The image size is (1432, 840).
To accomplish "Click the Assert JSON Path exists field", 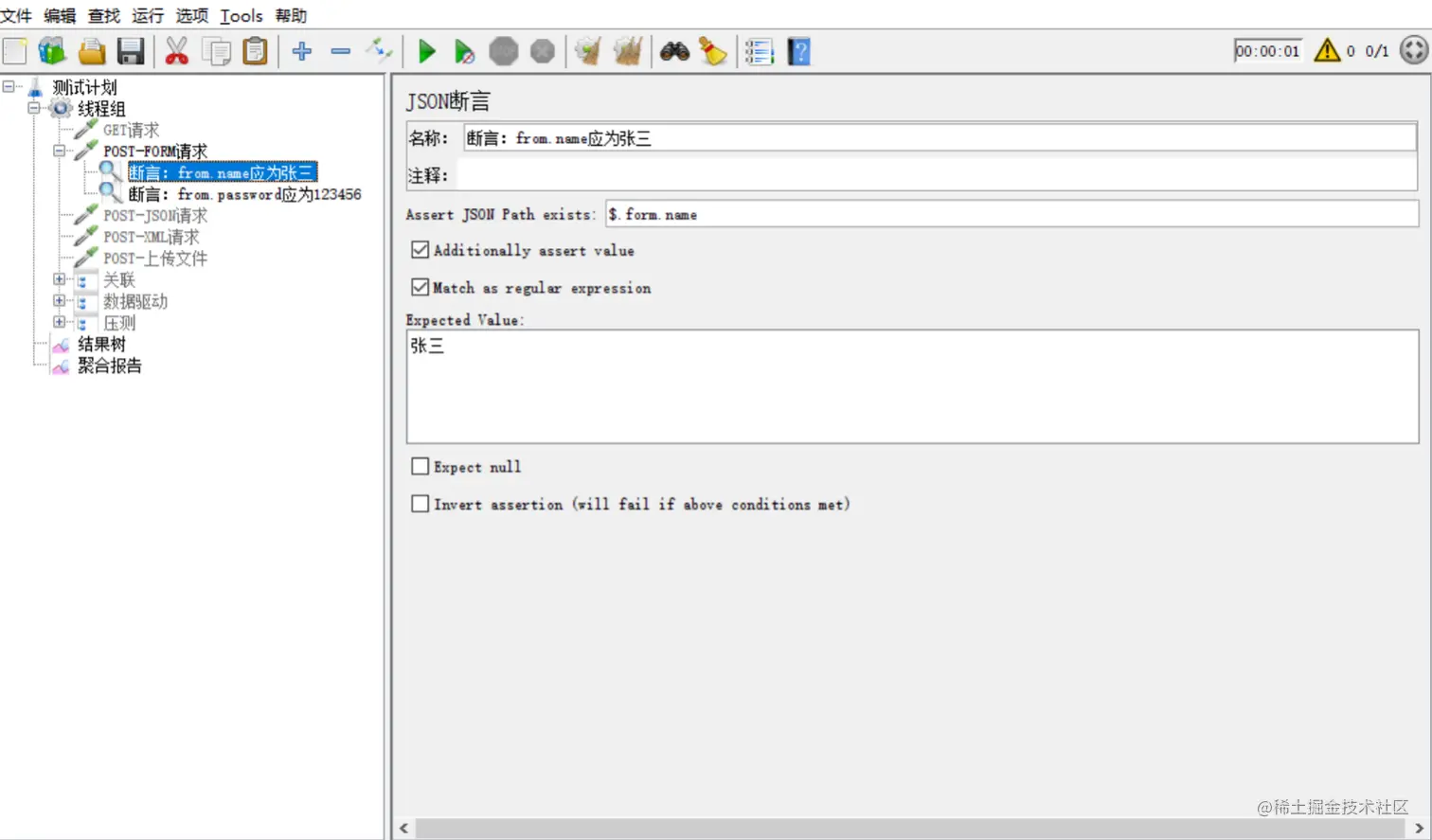I will point(1012,214).
